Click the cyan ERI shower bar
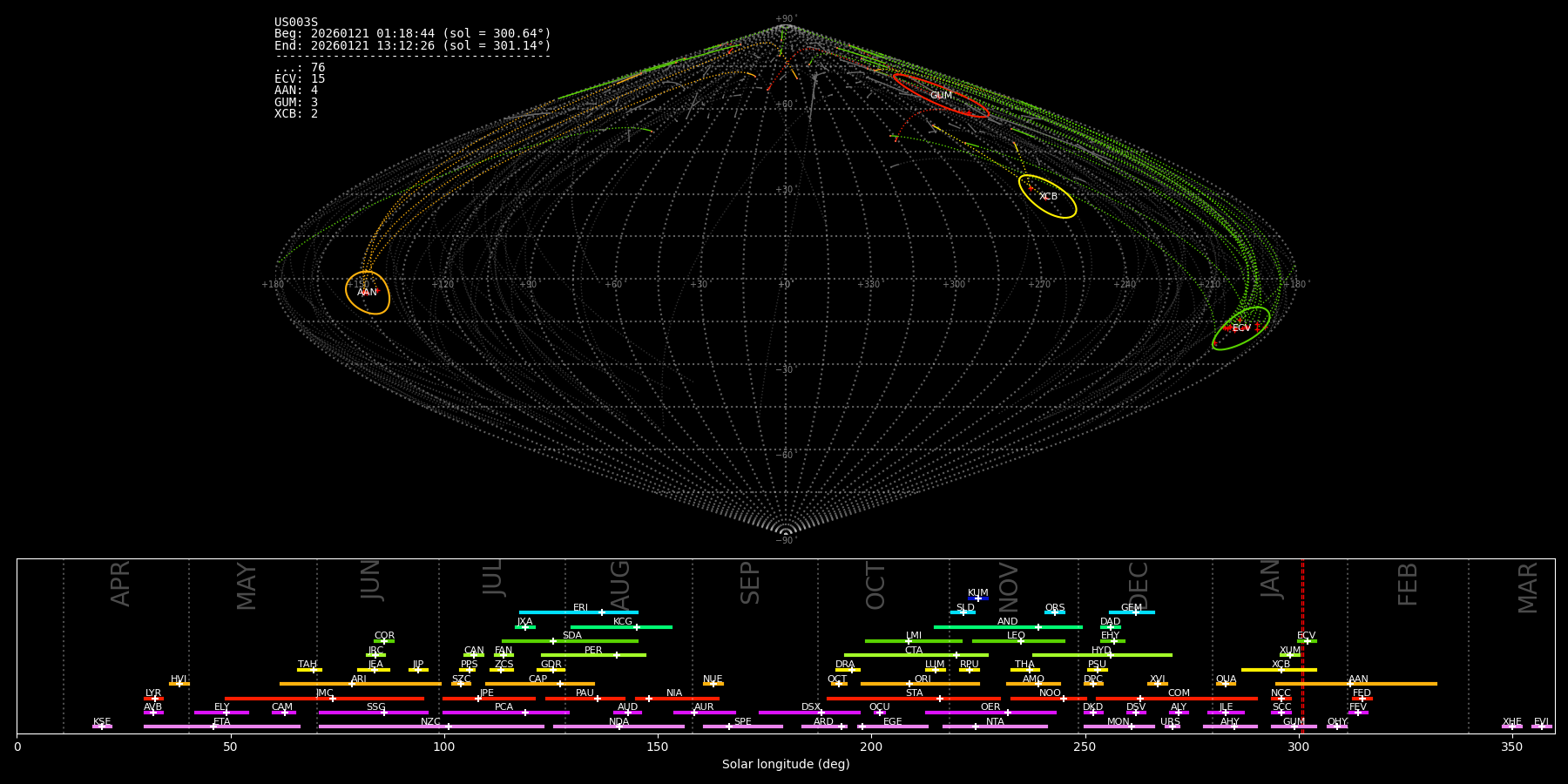Screen dimensions: 1568x784 pos(578,612)
